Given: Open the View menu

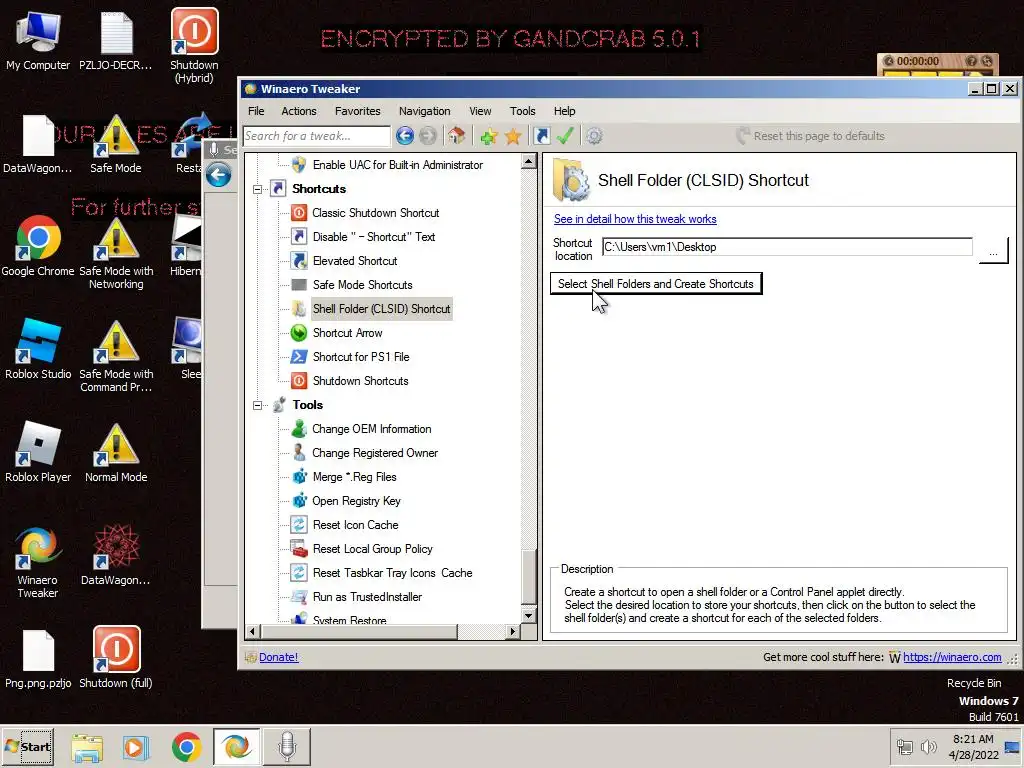Looking at the screenshot, I should [480, 111].
